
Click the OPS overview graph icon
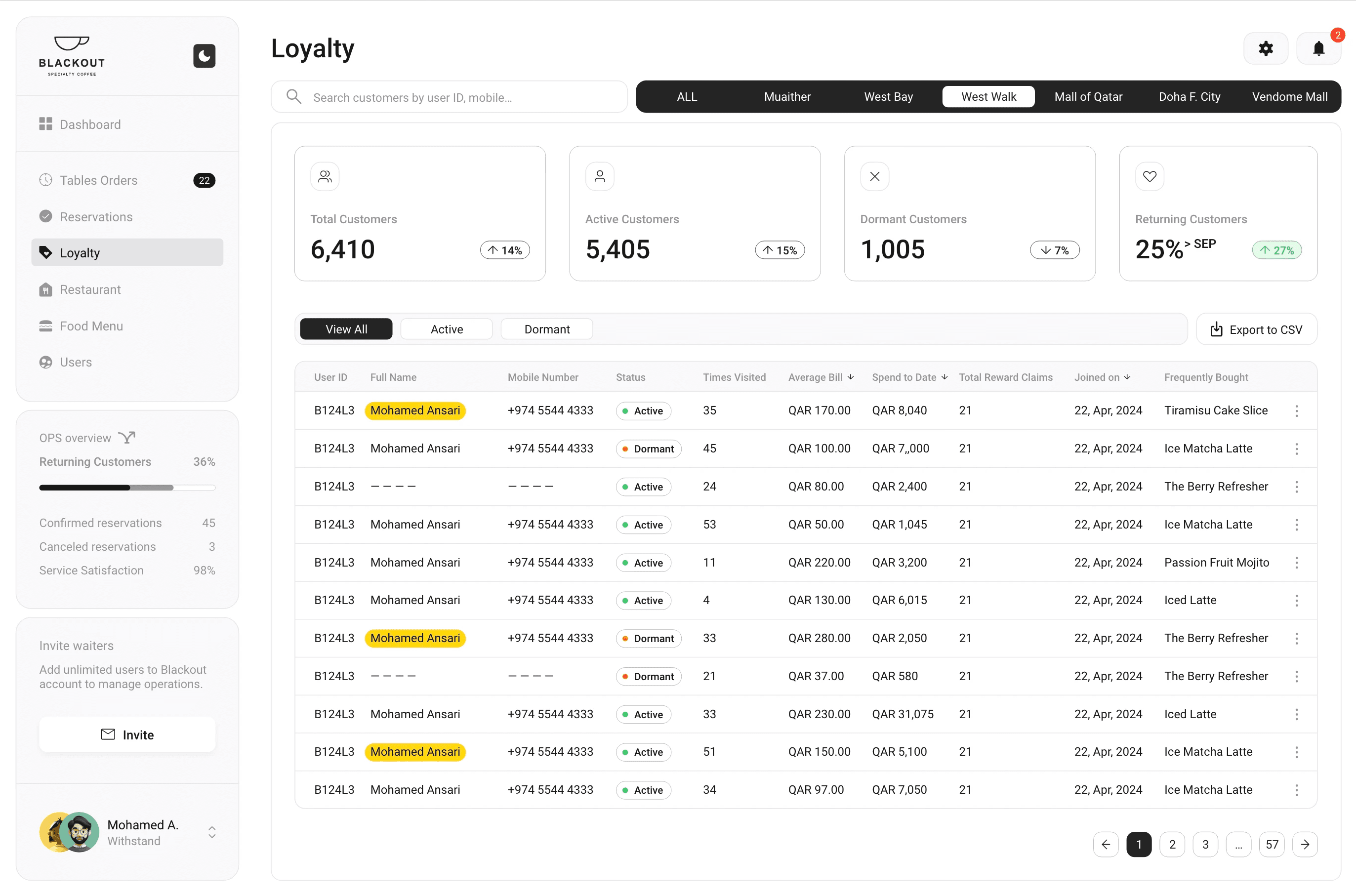point(127,438)
